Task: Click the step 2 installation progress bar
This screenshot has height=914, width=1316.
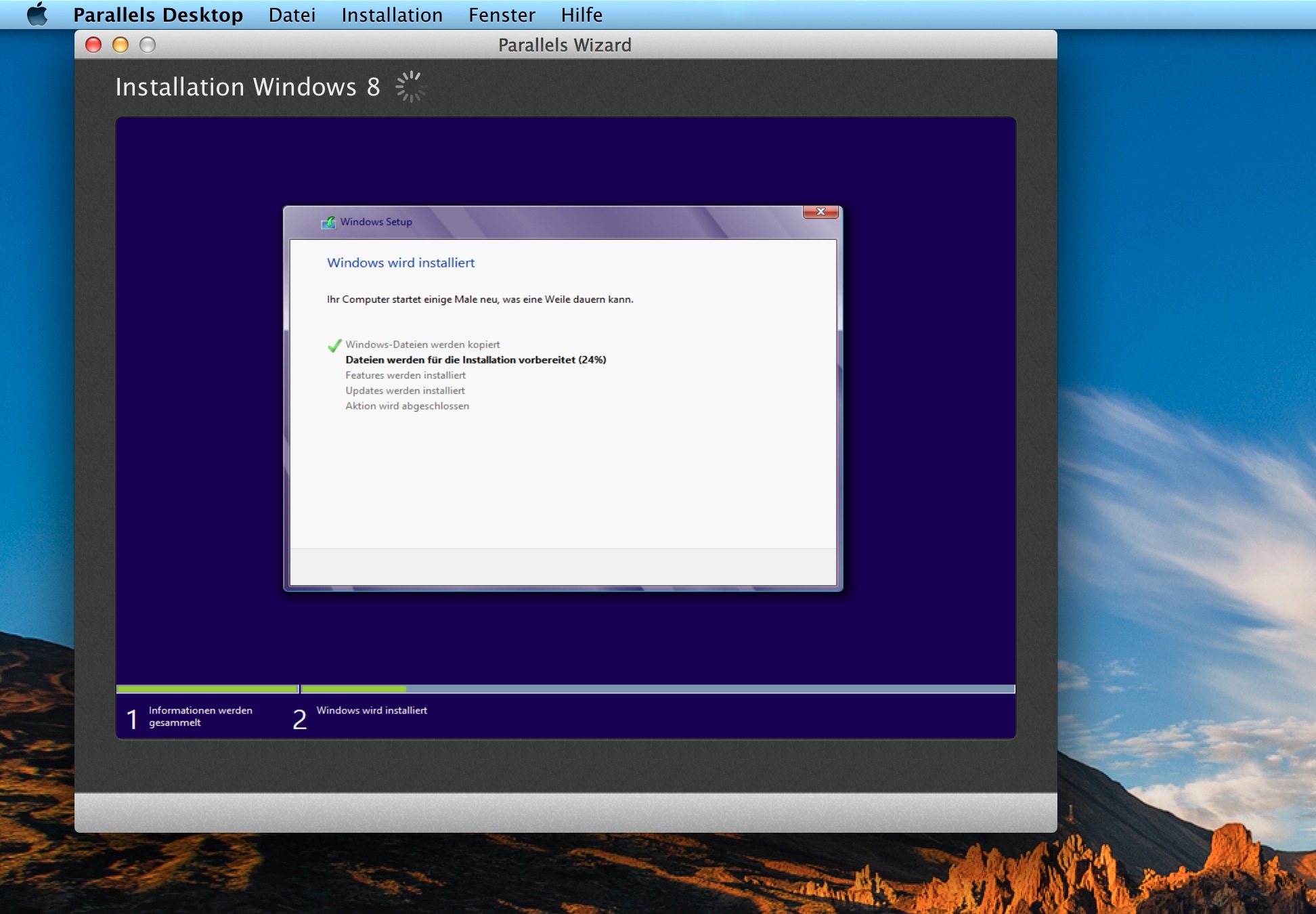Action: click(x=657, y=689)
